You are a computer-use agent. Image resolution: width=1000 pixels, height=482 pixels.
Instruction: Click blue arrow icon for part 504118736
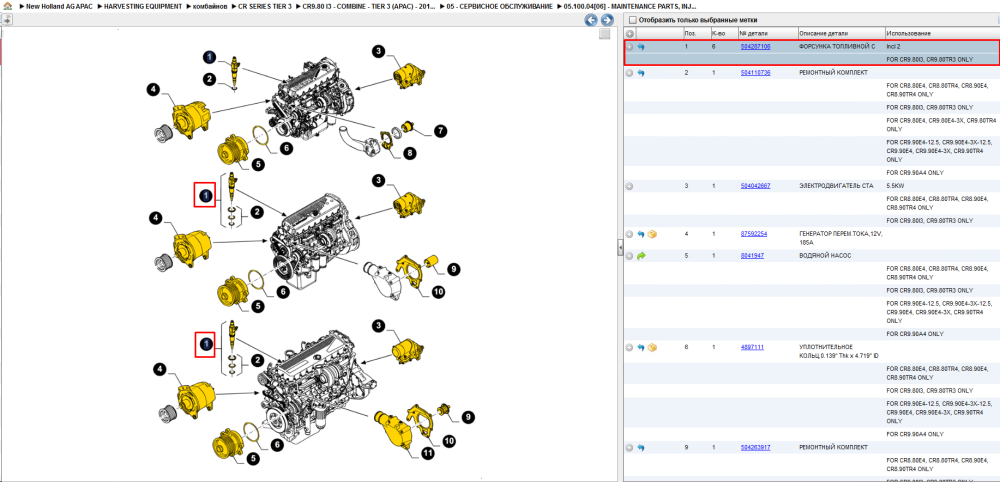[x=641, y=73]
